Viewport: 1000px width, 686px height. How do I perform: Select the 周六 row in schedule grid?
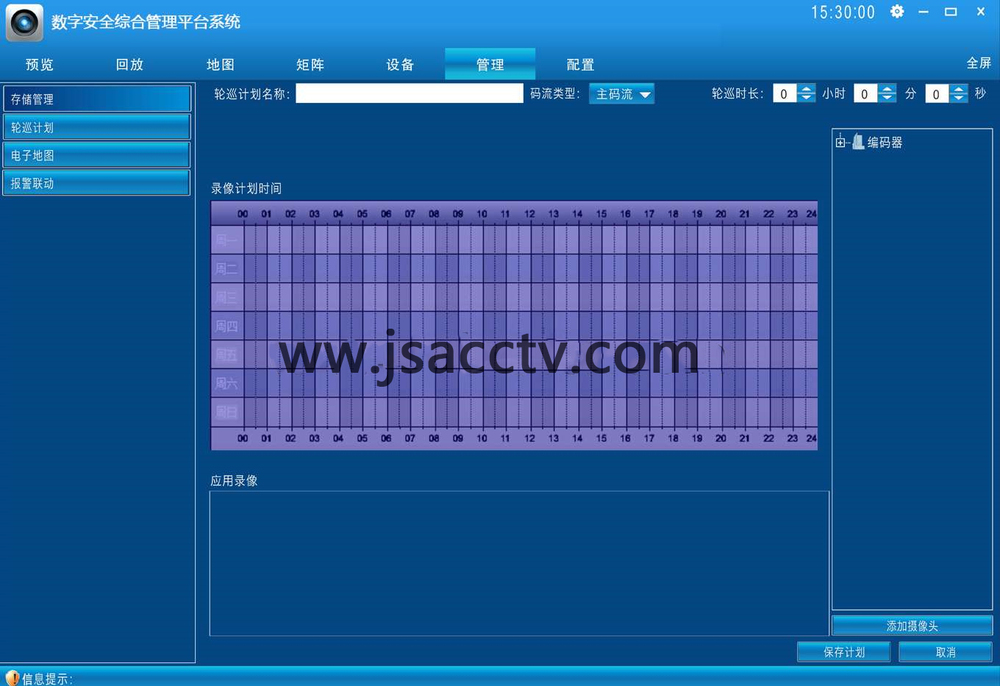[514, 383]
